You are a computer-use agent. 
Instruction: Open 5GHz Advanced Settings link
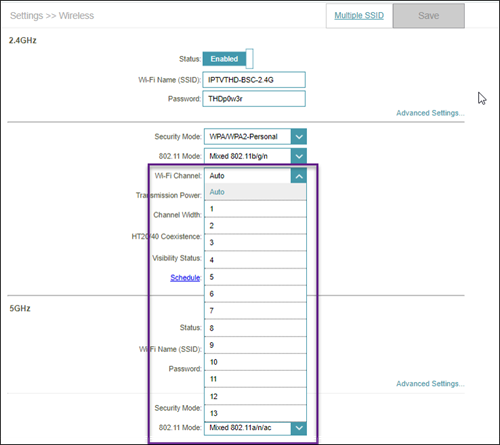(430, 384)
